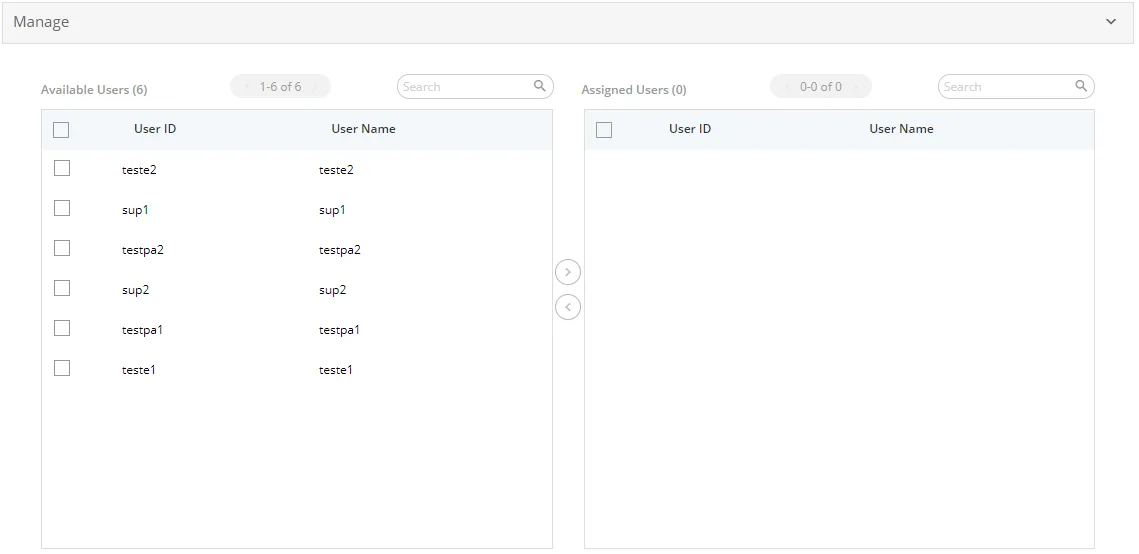Image resolution: width=1139 pixels, height=554 pixels.
Task: Sort Assigned Users by User Name header
Action: pos(901,129)
